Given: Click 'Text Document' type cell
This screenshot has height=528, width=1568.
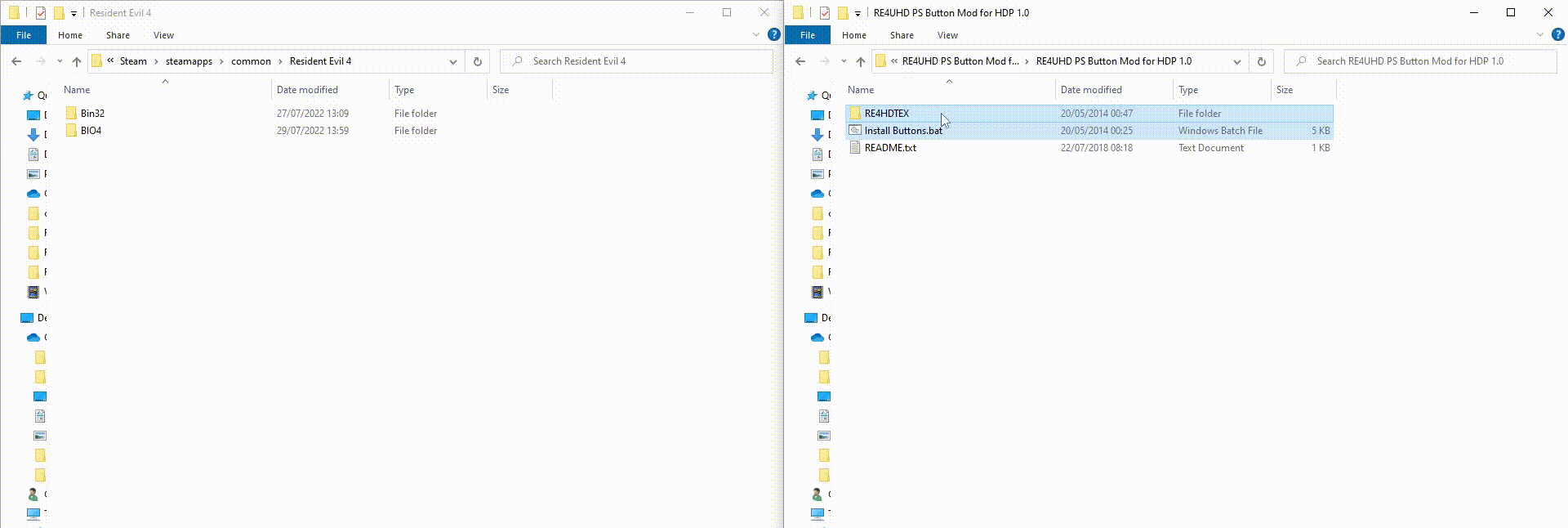Looking at the screenshot, I should [1210, 148].
